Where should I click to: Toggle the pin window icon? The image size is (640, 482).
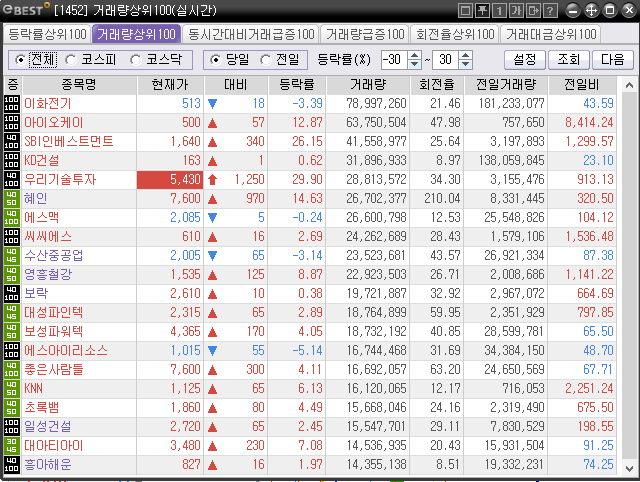pyautogui.click(x=482, y=11)
